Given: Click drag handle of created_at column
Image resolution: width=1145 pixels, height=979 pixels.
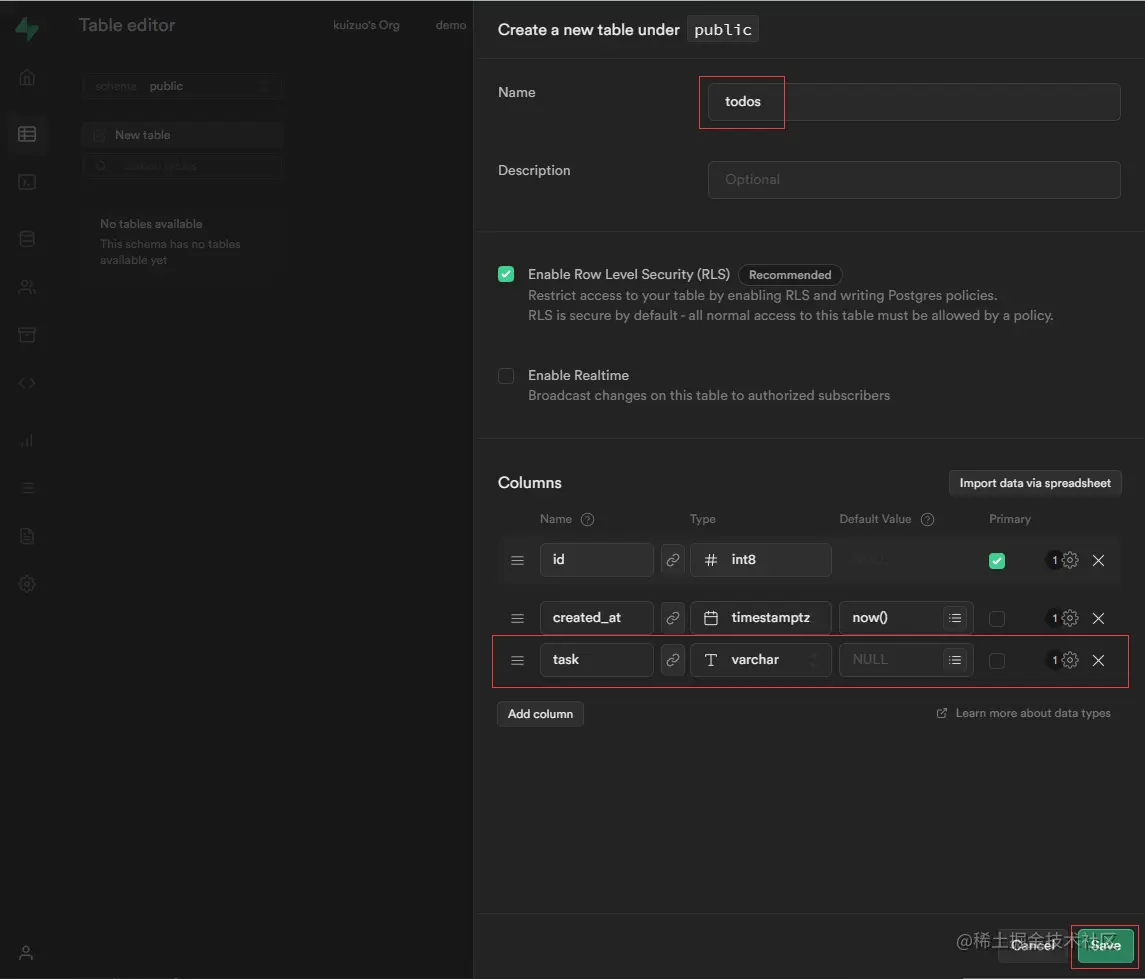Looking at the screenshot, I should click(x=517, y=618).
